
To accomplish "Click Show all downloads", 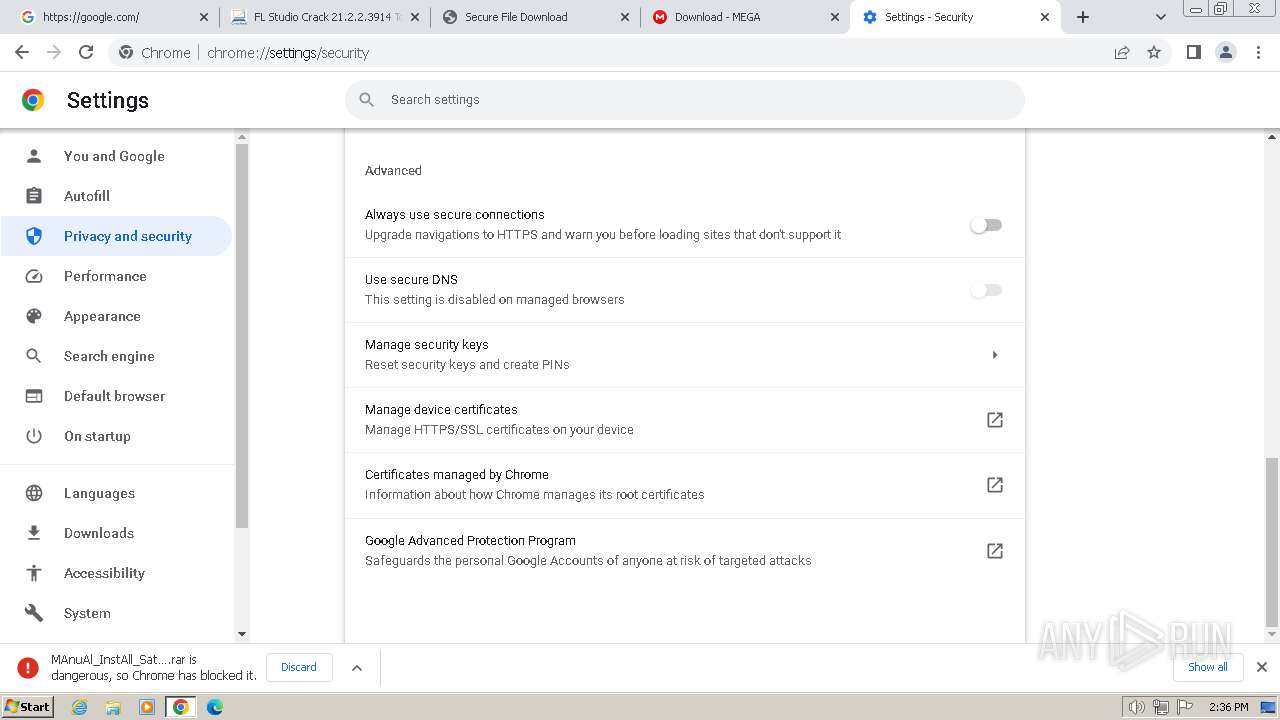I will 1208,667.
